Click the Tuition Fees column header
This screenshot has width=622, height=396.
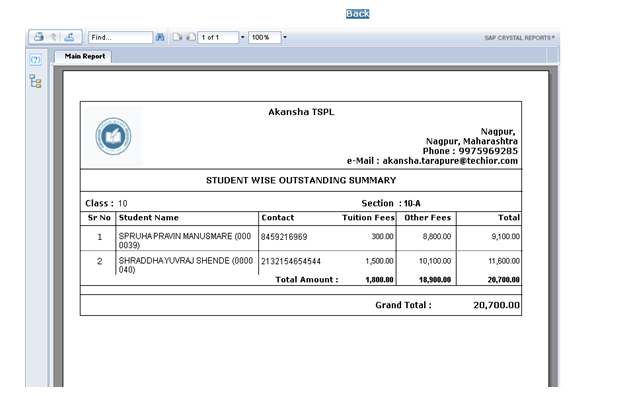pos(368,218)
